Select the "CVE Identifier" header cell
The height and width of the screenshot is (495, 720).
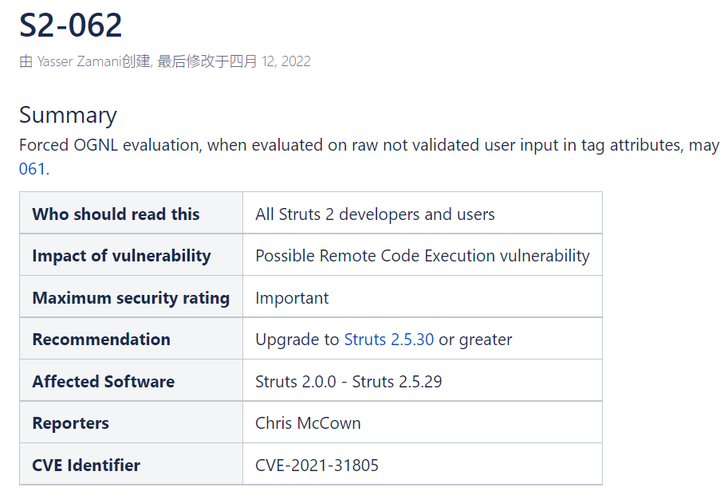pos(86,465)
